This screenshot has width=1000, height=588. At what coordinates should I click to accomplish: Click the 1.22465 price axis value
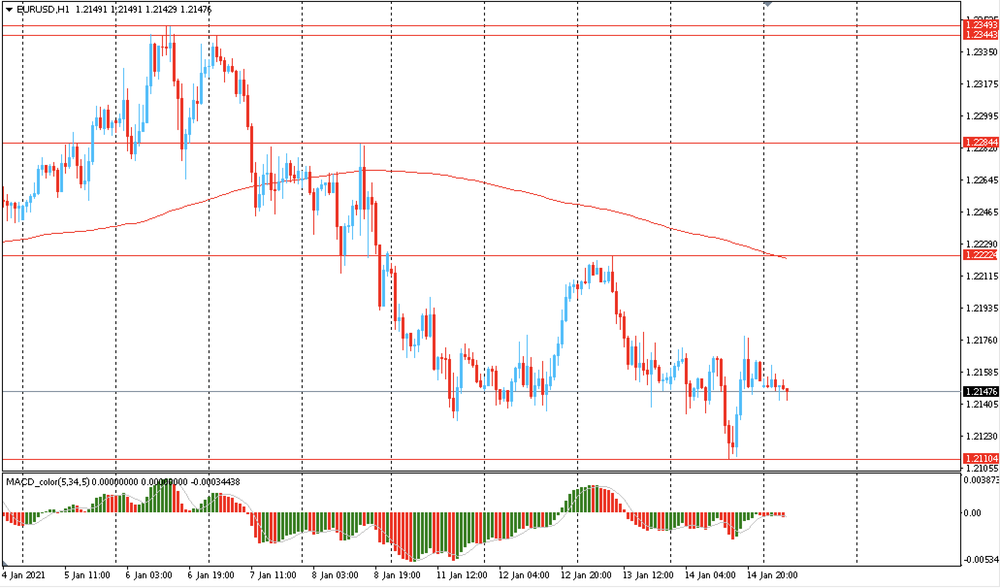tap(983, 212)
